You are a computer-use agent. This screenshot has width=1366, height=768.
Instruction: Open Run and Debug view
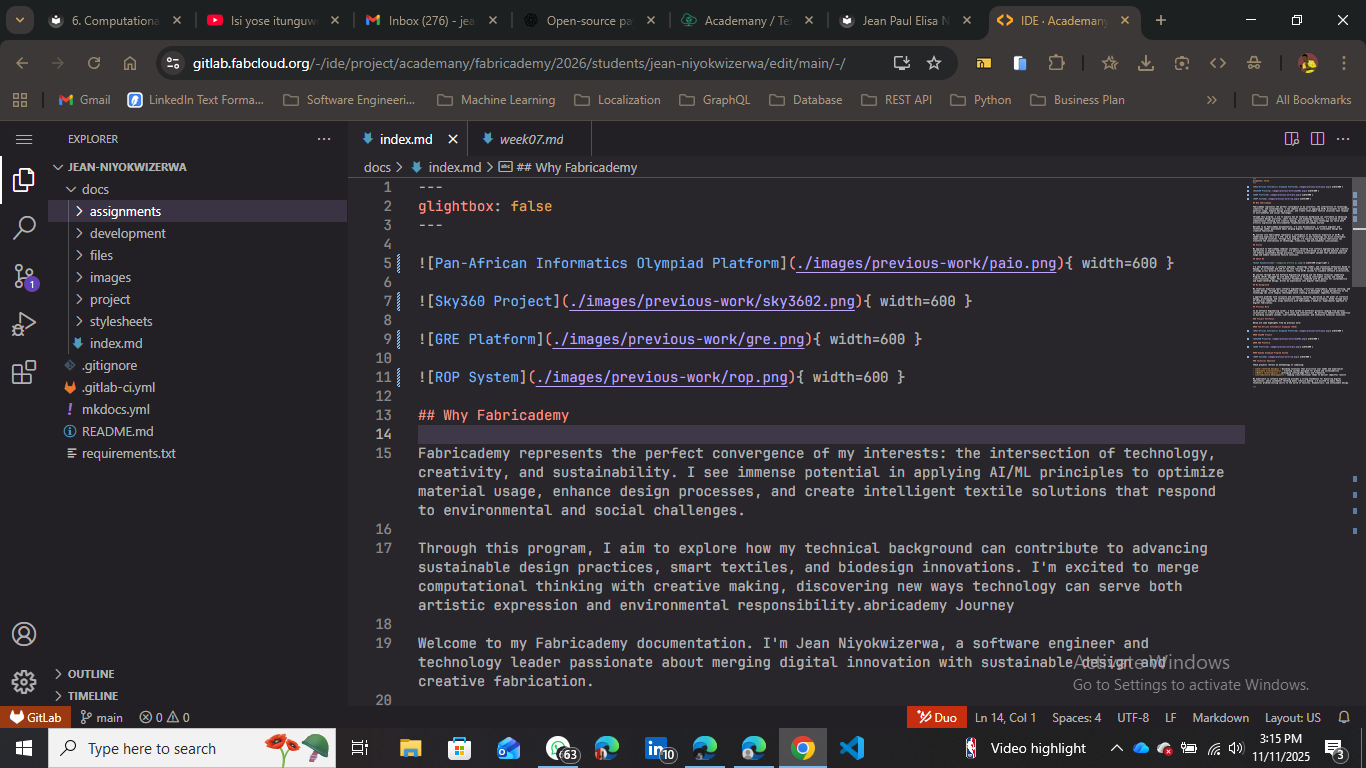(x=24, y=325)
